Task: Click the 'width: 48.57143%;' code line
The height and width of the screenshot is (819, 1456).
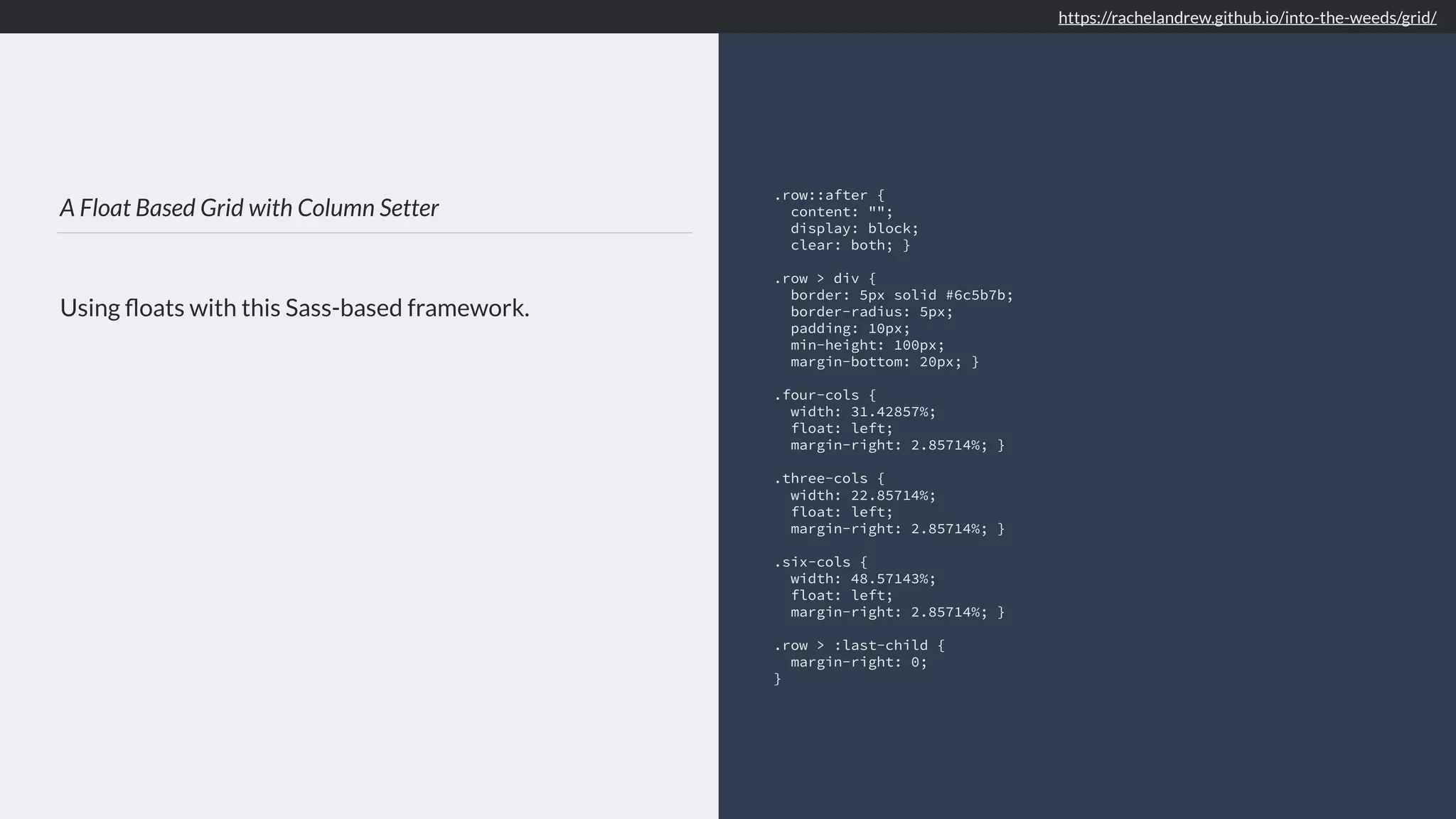Action: tap(863, 579)
